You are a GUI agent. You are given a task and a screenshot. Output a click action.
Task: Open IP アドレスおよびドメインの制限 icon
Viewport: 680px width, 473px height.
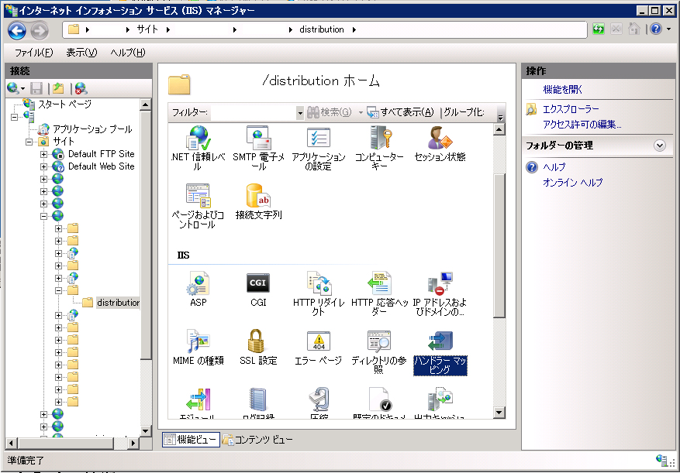440,293
